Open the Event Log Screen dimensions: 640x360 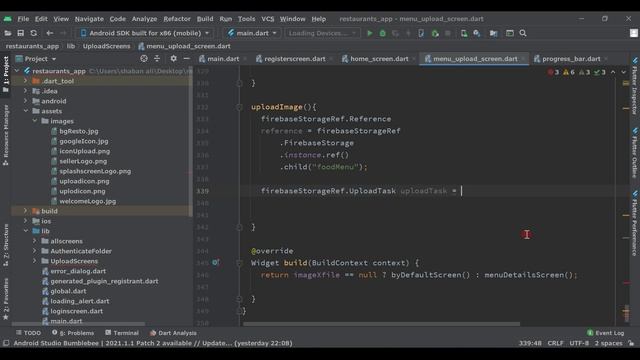pos(606,333)
